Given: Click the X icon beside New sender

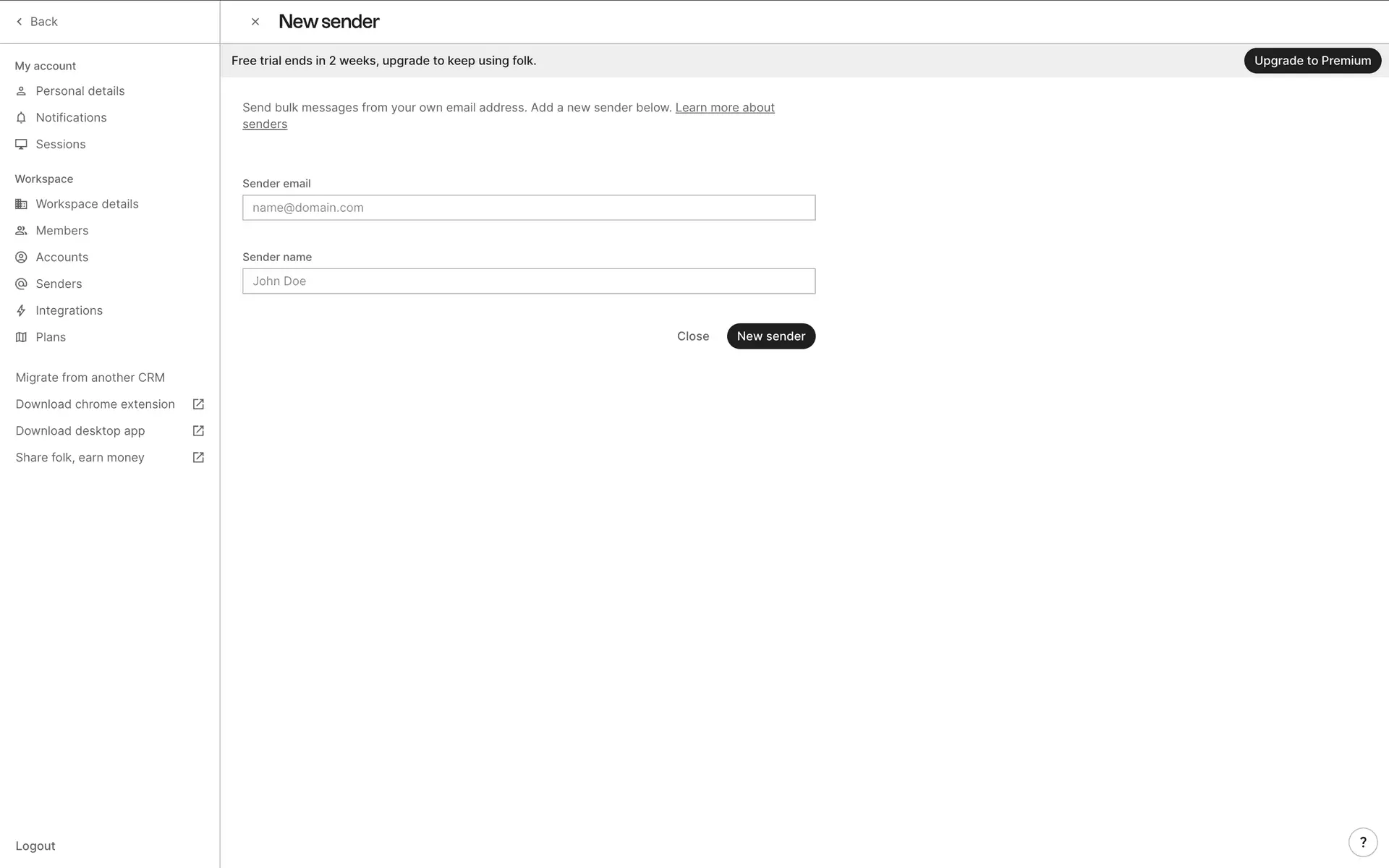Looking at the screenshot, I should [x=255, y=22].
